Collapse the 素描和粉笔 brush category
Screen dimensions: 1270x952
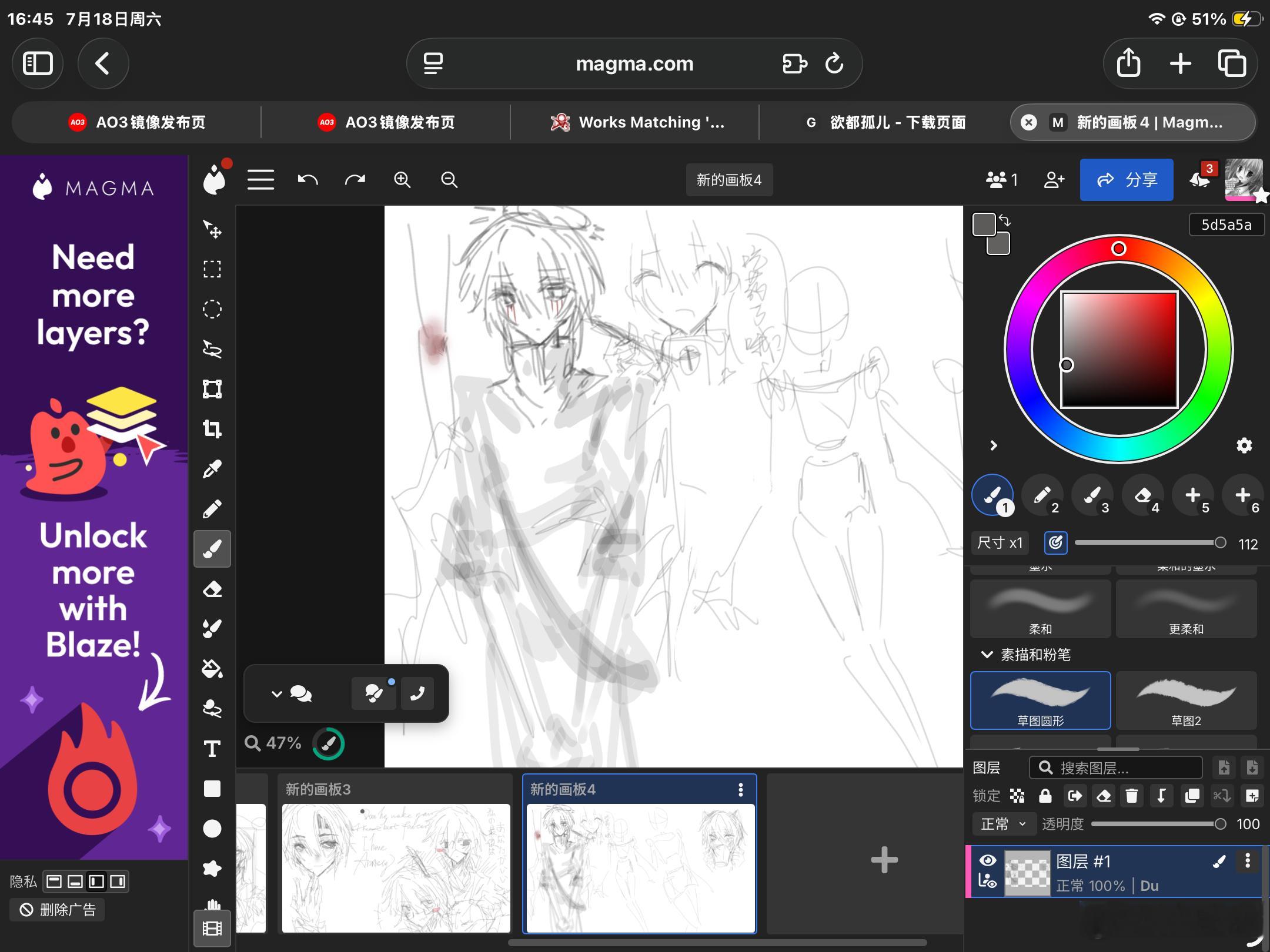pyautogui.click(x=987, y=655)
